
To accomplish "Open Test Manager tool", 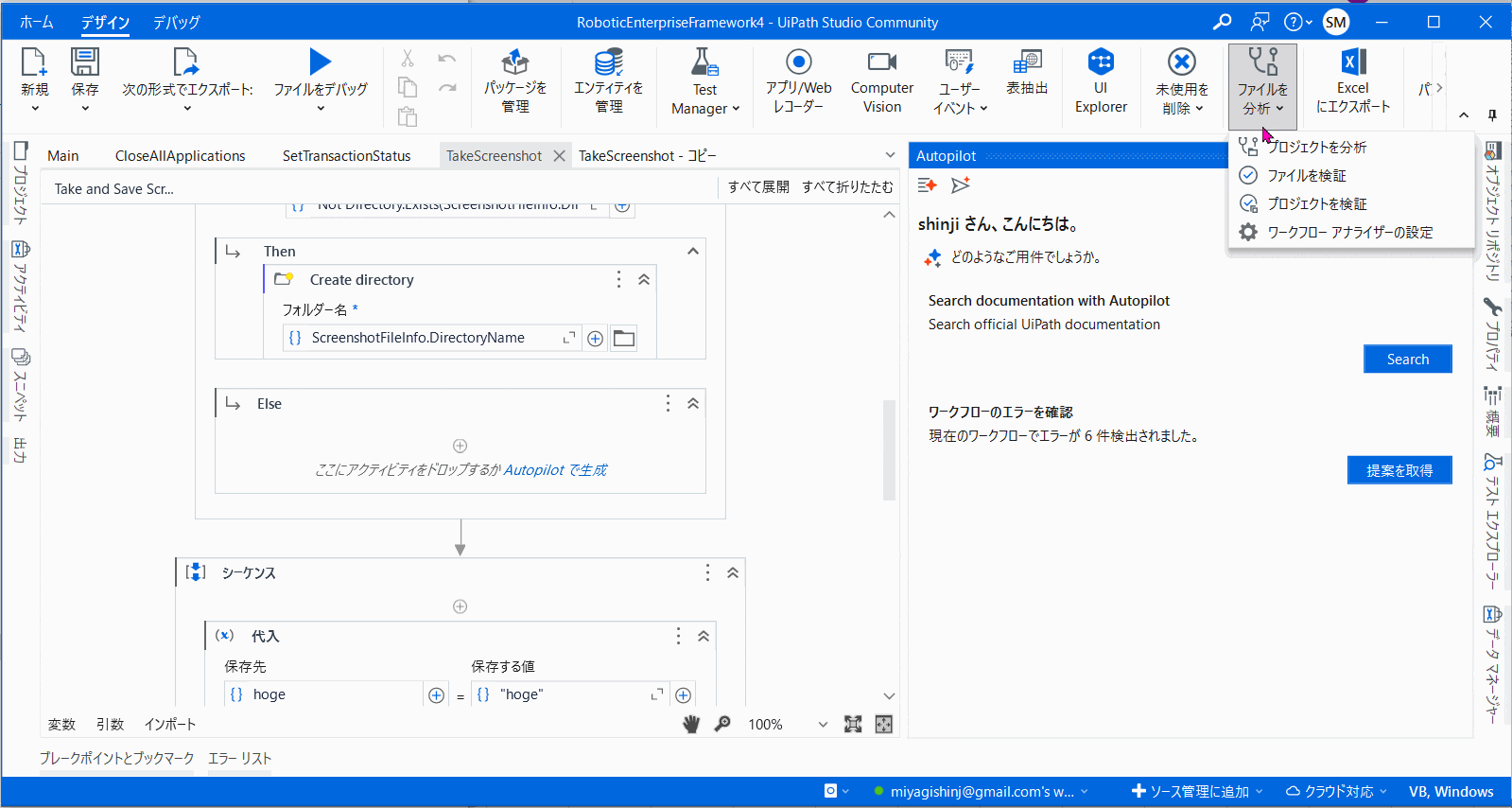I will (705, 81).
